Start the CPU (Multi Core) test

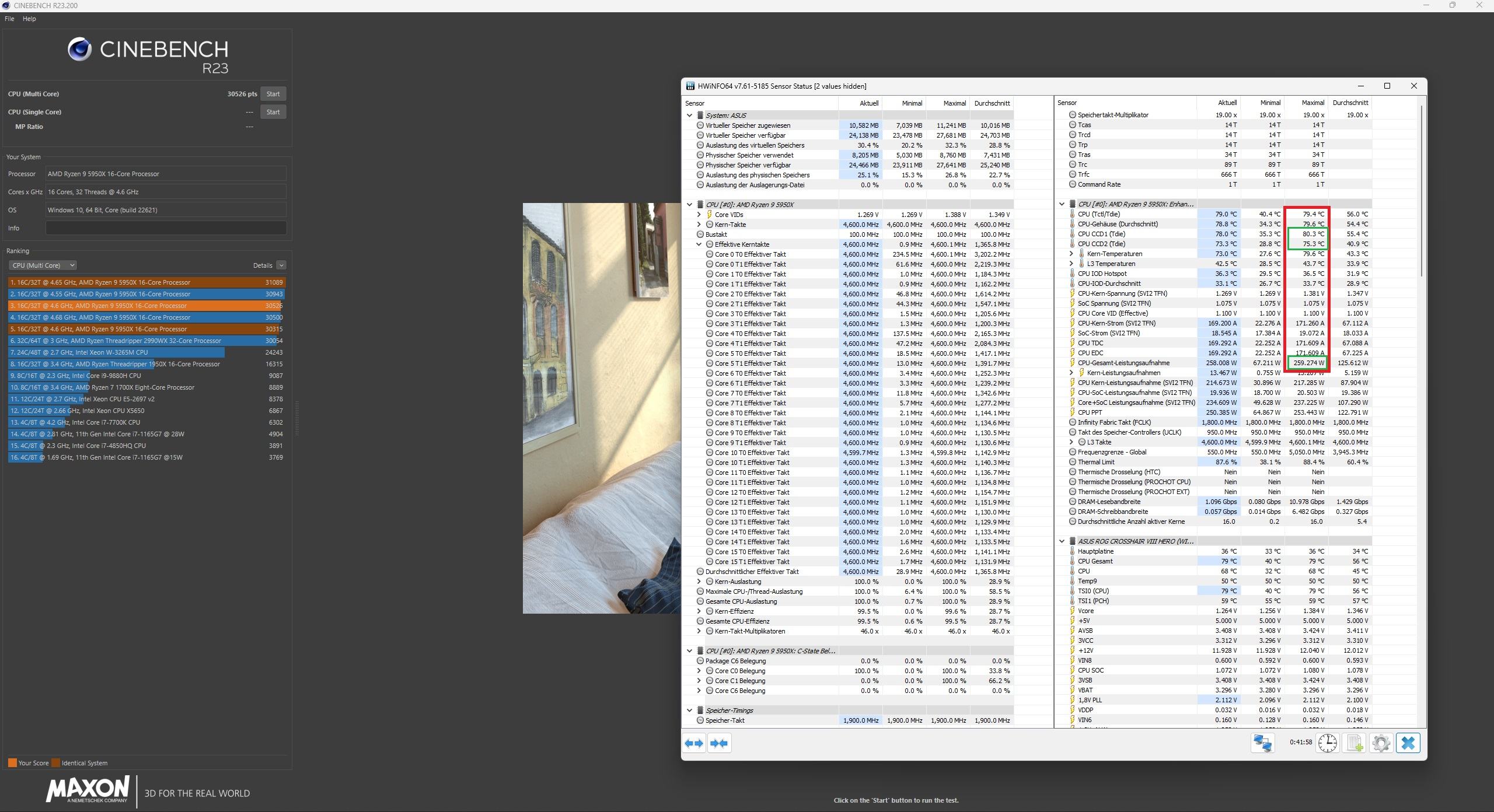(273, 94)
